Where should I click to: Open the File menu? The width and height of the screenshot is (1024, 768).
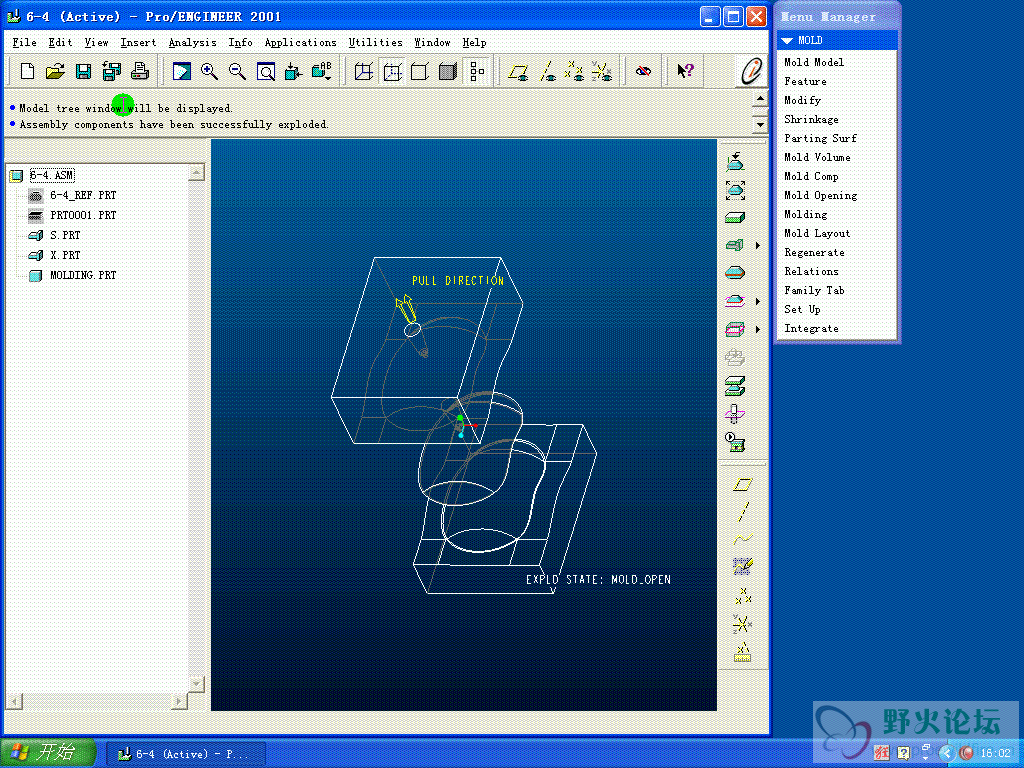(25, 42)
